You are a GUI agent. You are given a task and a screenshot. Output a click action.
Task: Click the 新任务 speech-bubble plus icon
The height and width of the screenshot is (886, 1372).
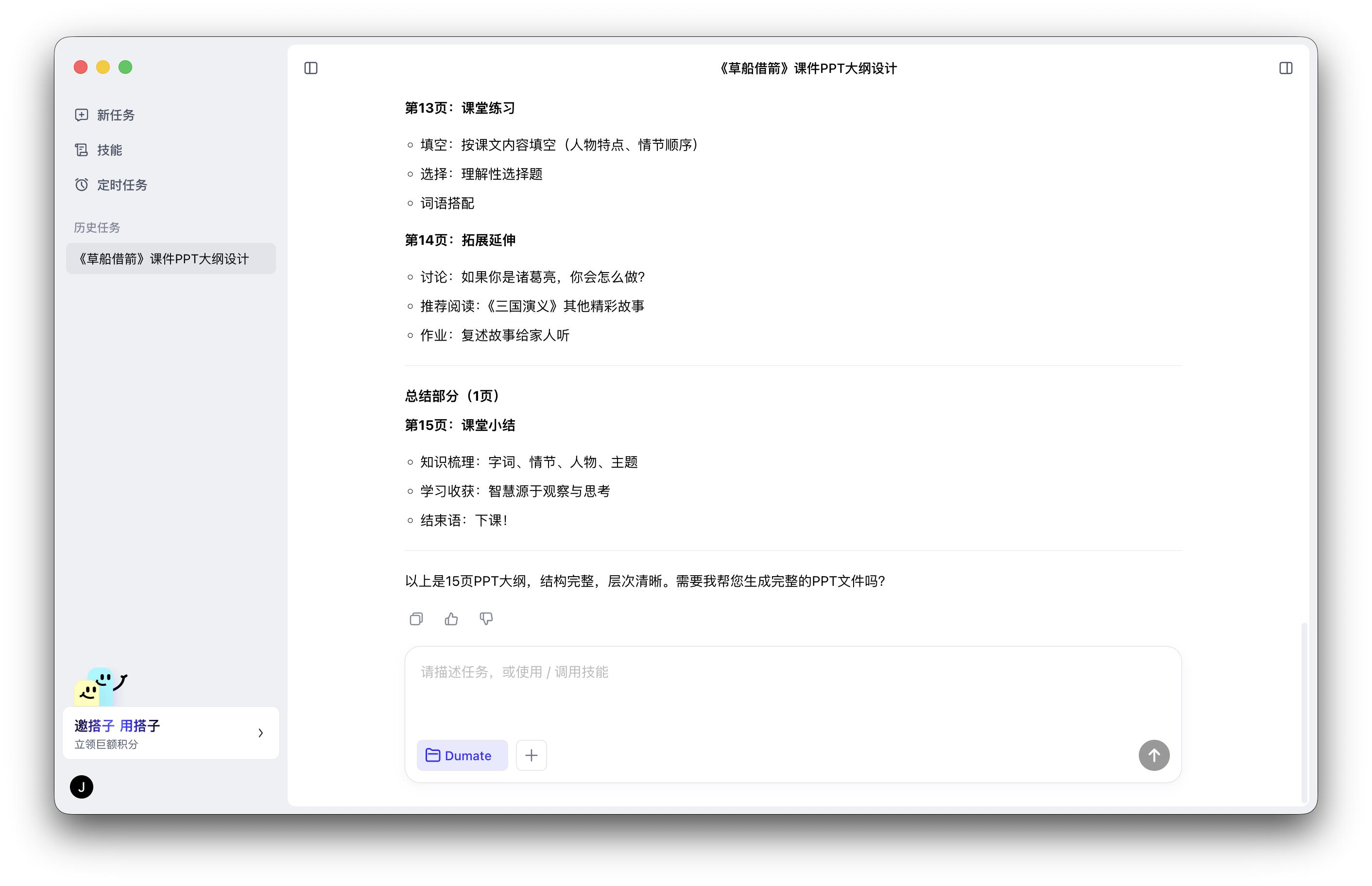point(81,115)
